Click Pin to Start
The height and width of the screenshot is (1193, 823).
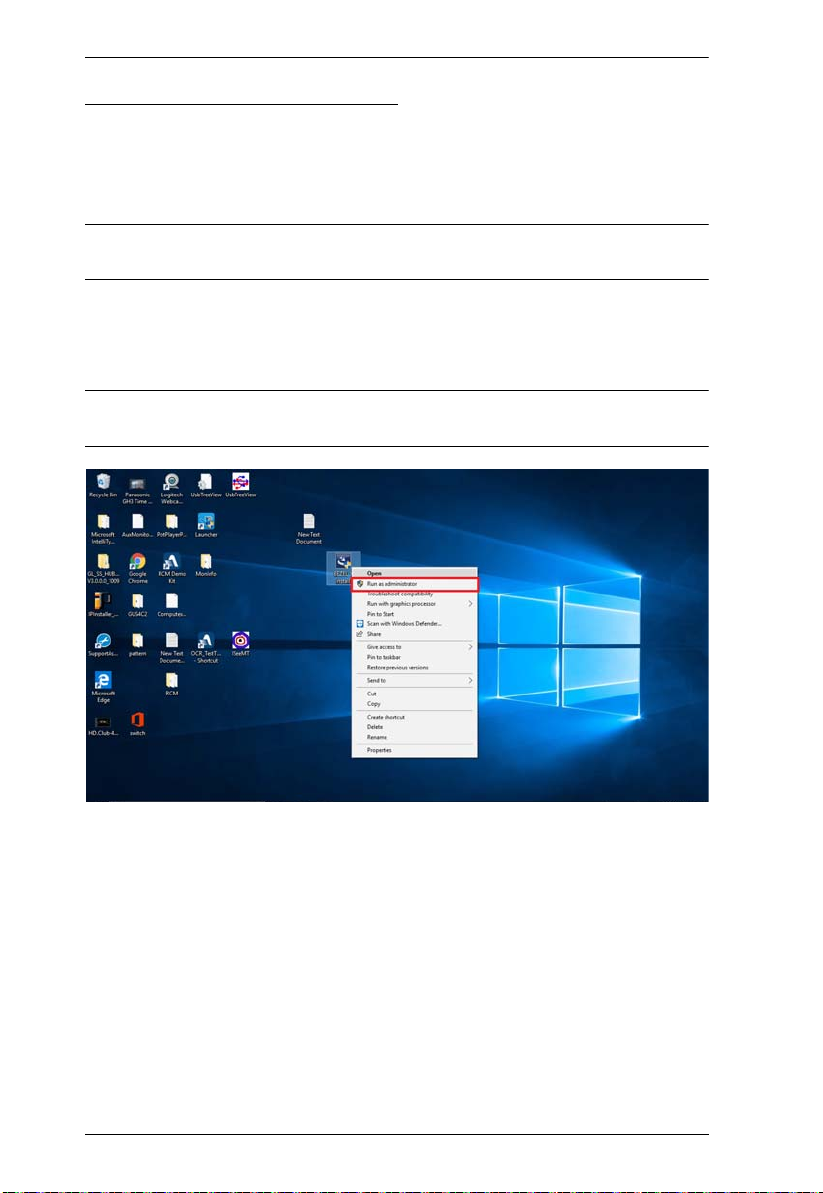[x=415, y=614]
